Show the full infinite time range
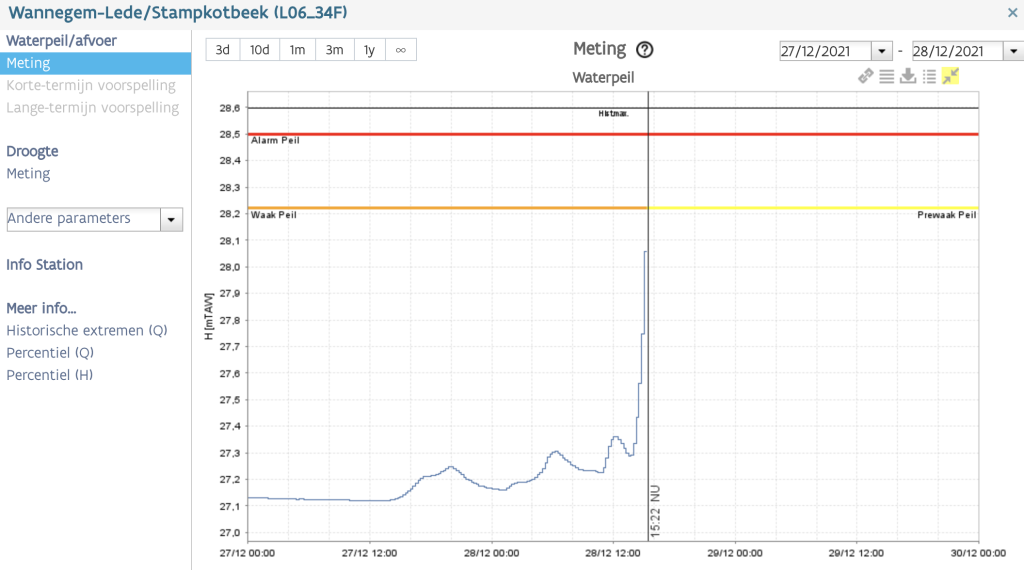Screen dimensions: 1024x570 tap(401, 50)
